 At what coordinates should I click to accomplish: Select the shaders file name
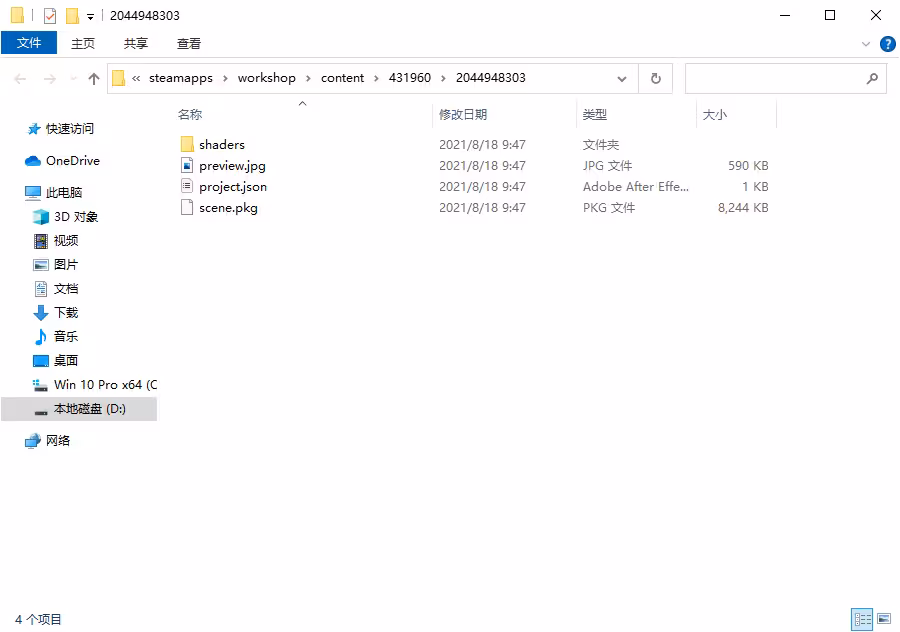click(222, 145)
